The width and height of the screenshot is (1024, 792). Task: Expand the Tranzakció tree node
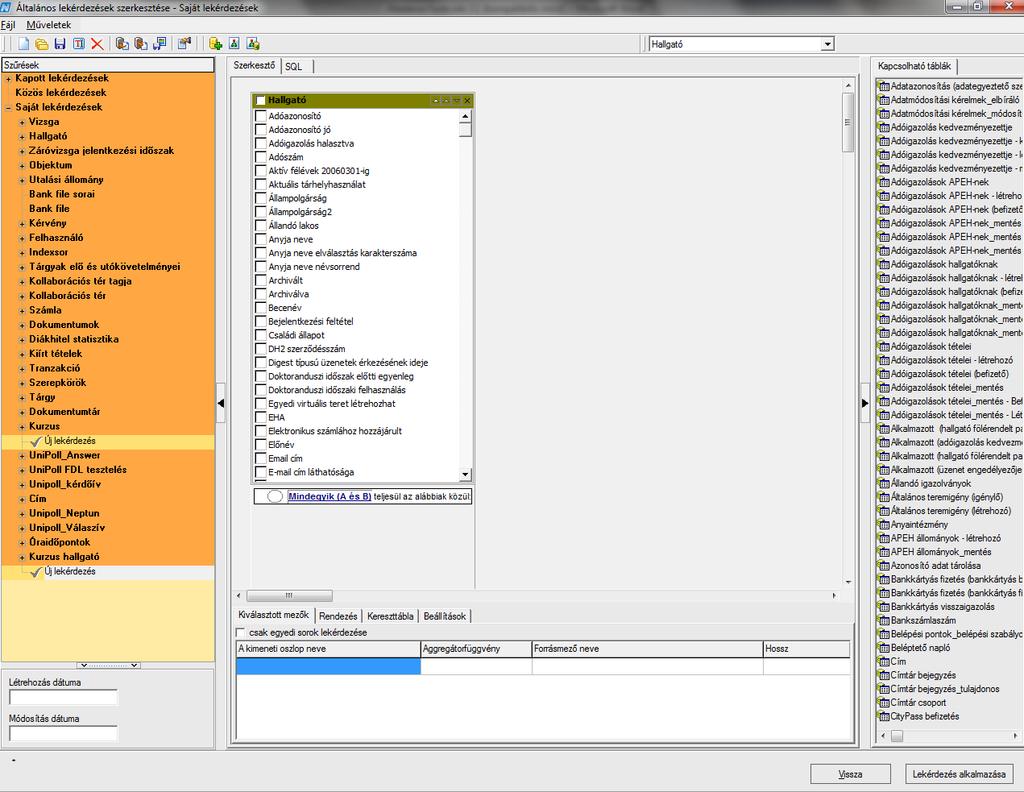click(x=22, y=369)
